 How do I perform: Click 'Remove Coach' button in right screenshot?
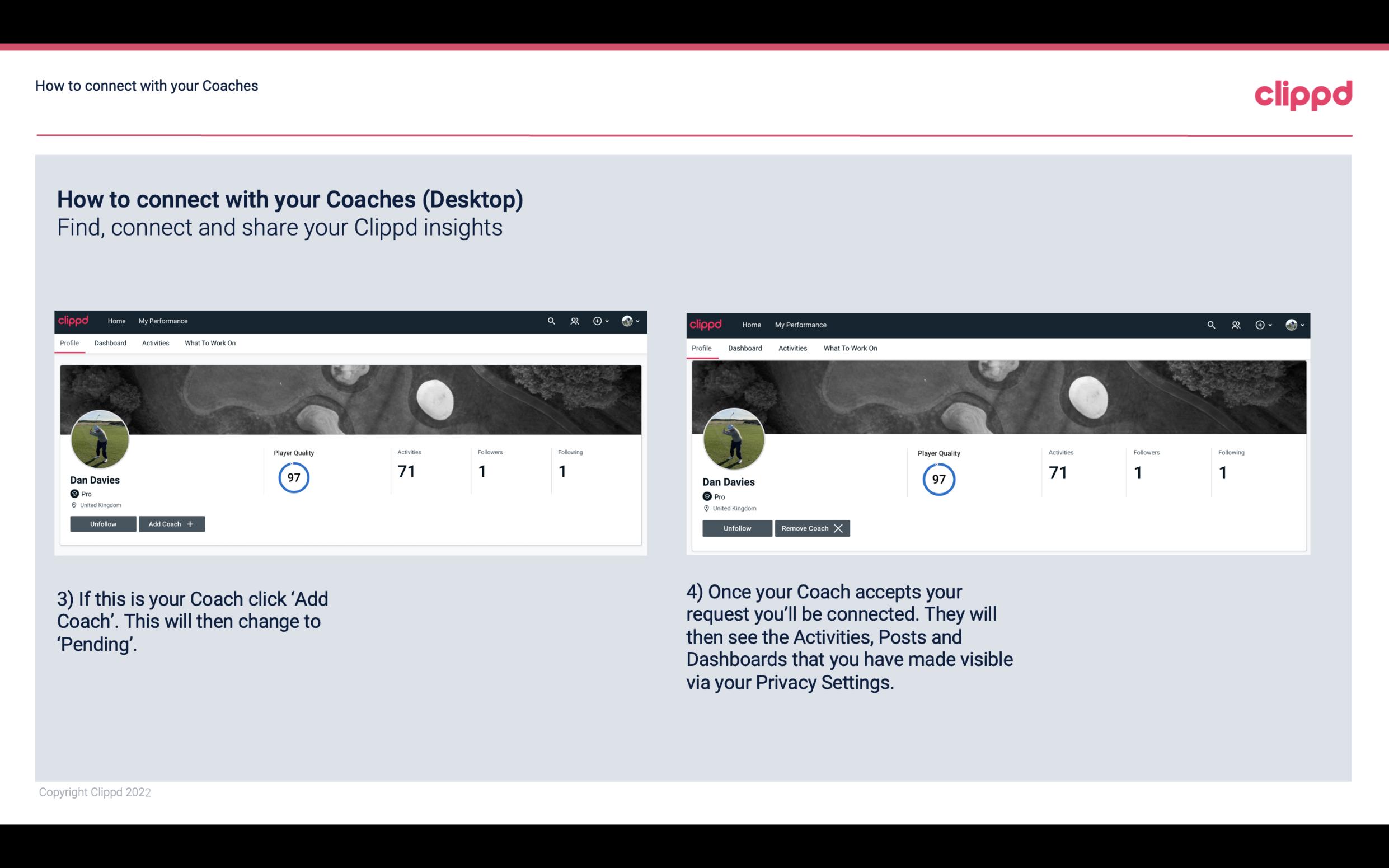point(812,528)
